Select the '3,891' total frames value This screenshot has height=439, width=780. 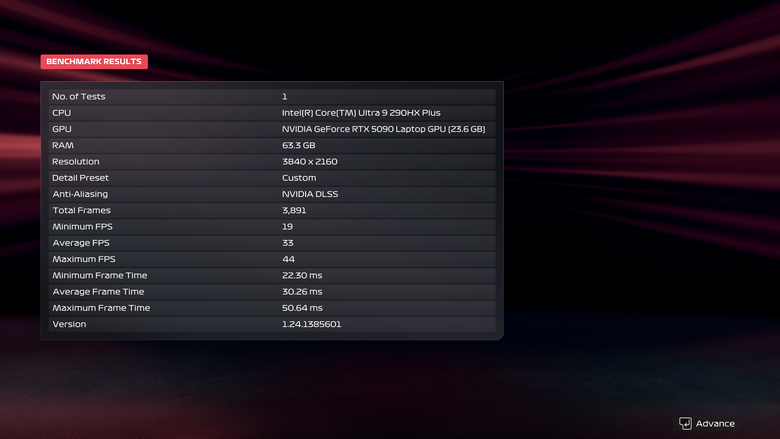pyautogui.click(x=294, y=210)
